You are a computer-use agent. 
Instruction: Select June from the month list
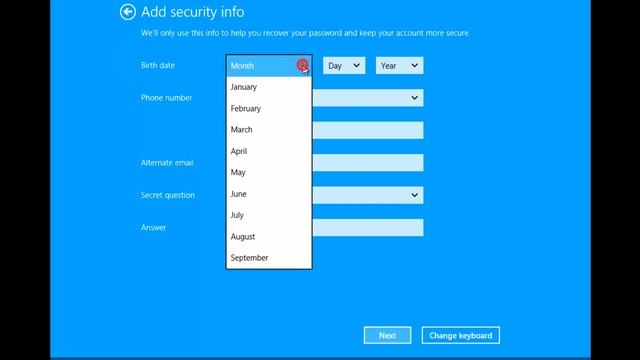pos(269,194)
